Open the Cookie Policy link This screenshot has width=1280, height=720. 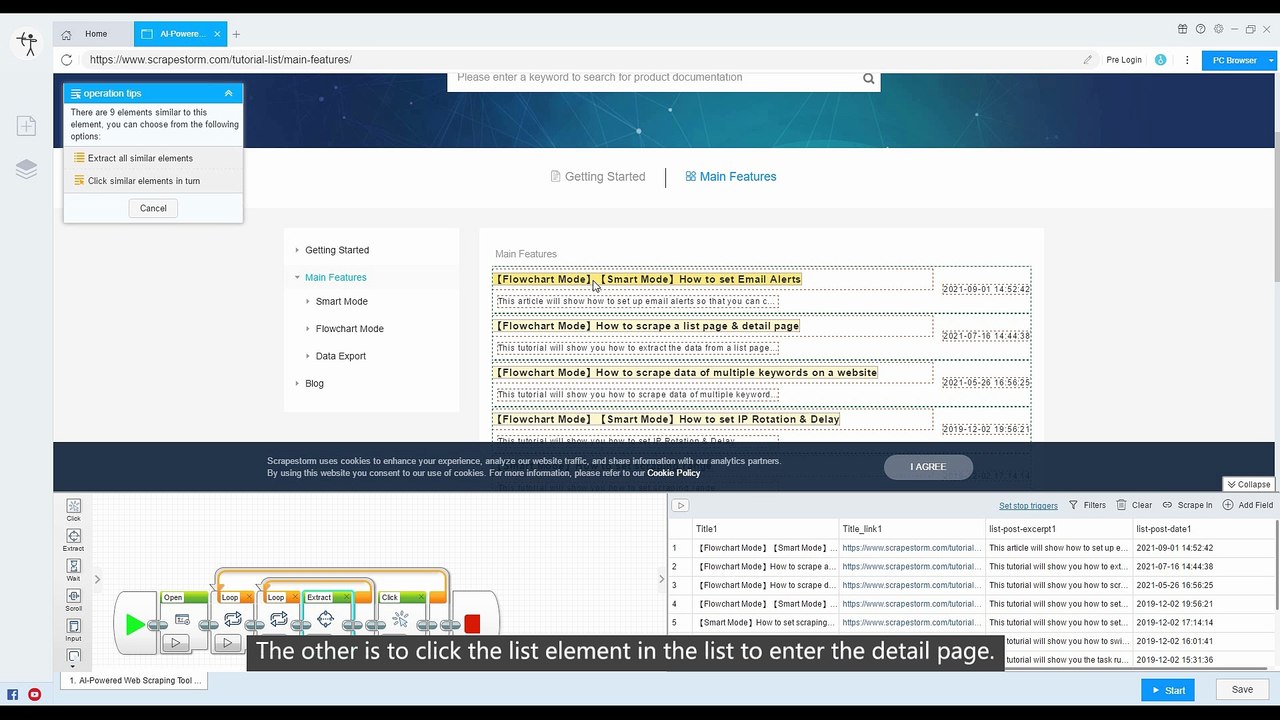(673, 473)
